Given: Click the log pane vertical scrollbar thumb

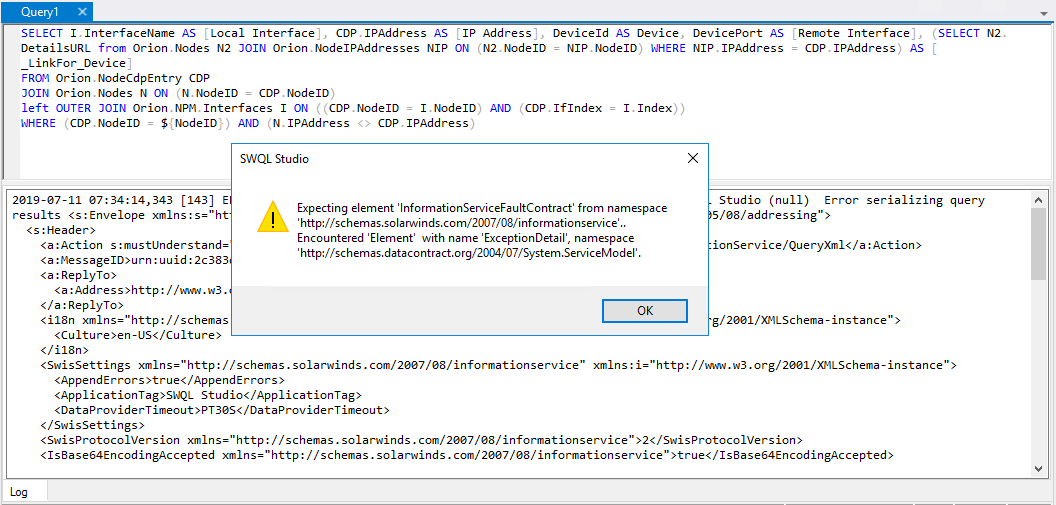Looking at the screenshot, I should tap(1038, 243).
